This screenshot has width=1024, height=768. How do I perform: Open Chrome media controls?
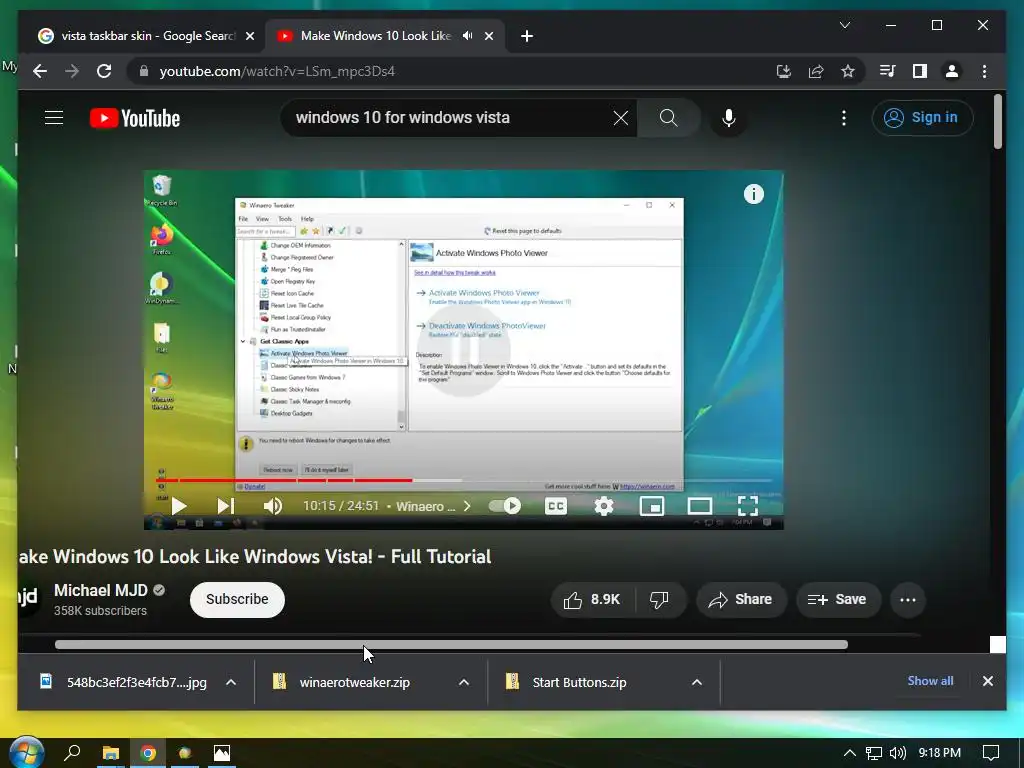pos(888,71)
